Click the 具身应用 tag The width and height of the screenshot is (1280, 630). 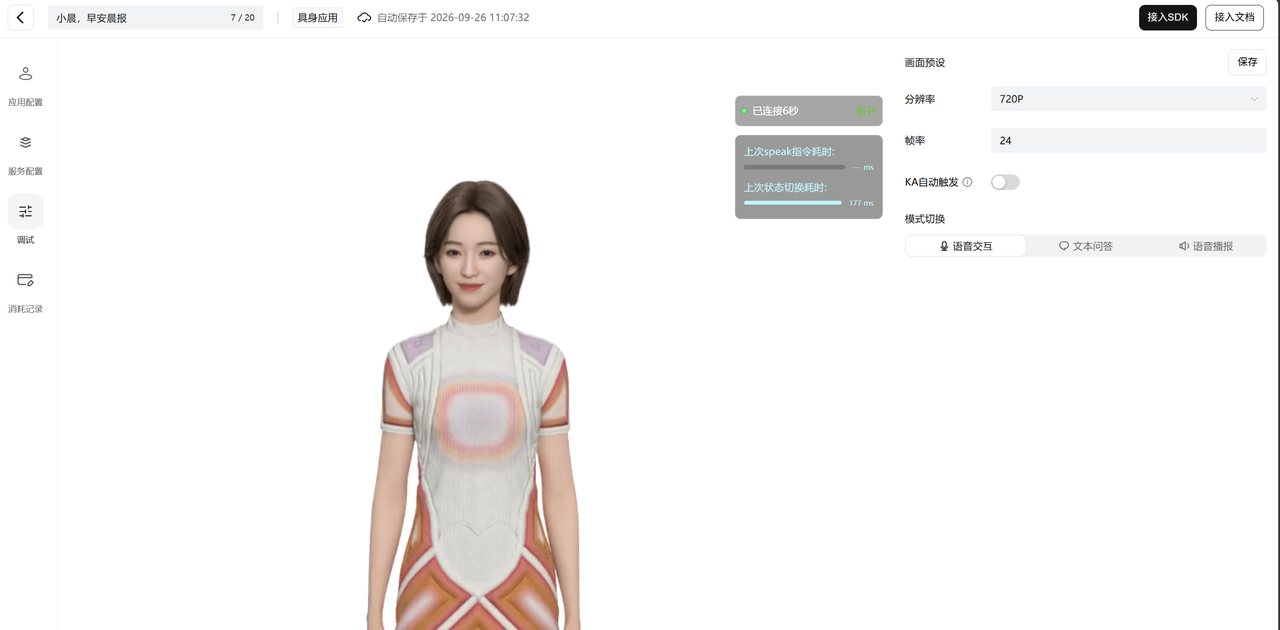tap(318, 18)
